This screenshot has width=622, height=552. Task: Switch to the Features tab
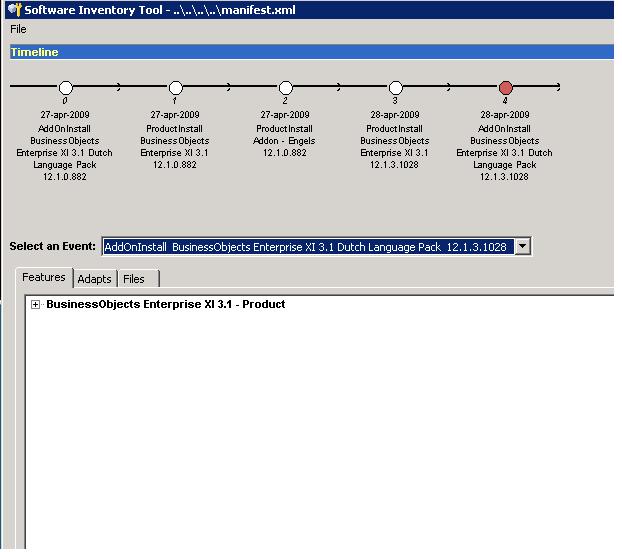pos(44,277)
